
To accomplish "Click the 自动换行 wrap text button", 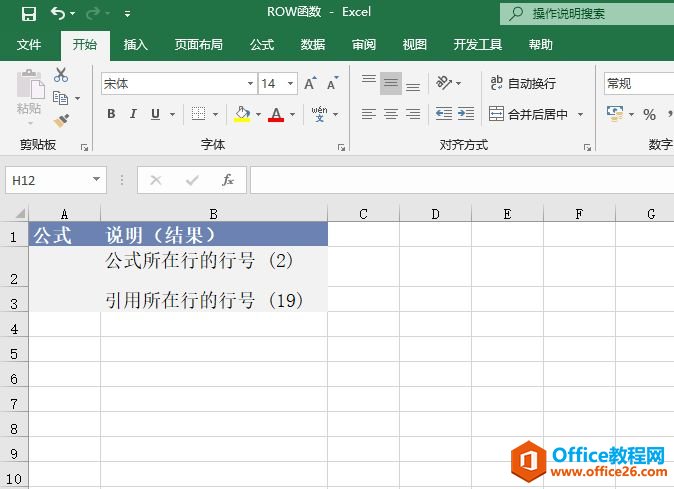I will 523,83.
